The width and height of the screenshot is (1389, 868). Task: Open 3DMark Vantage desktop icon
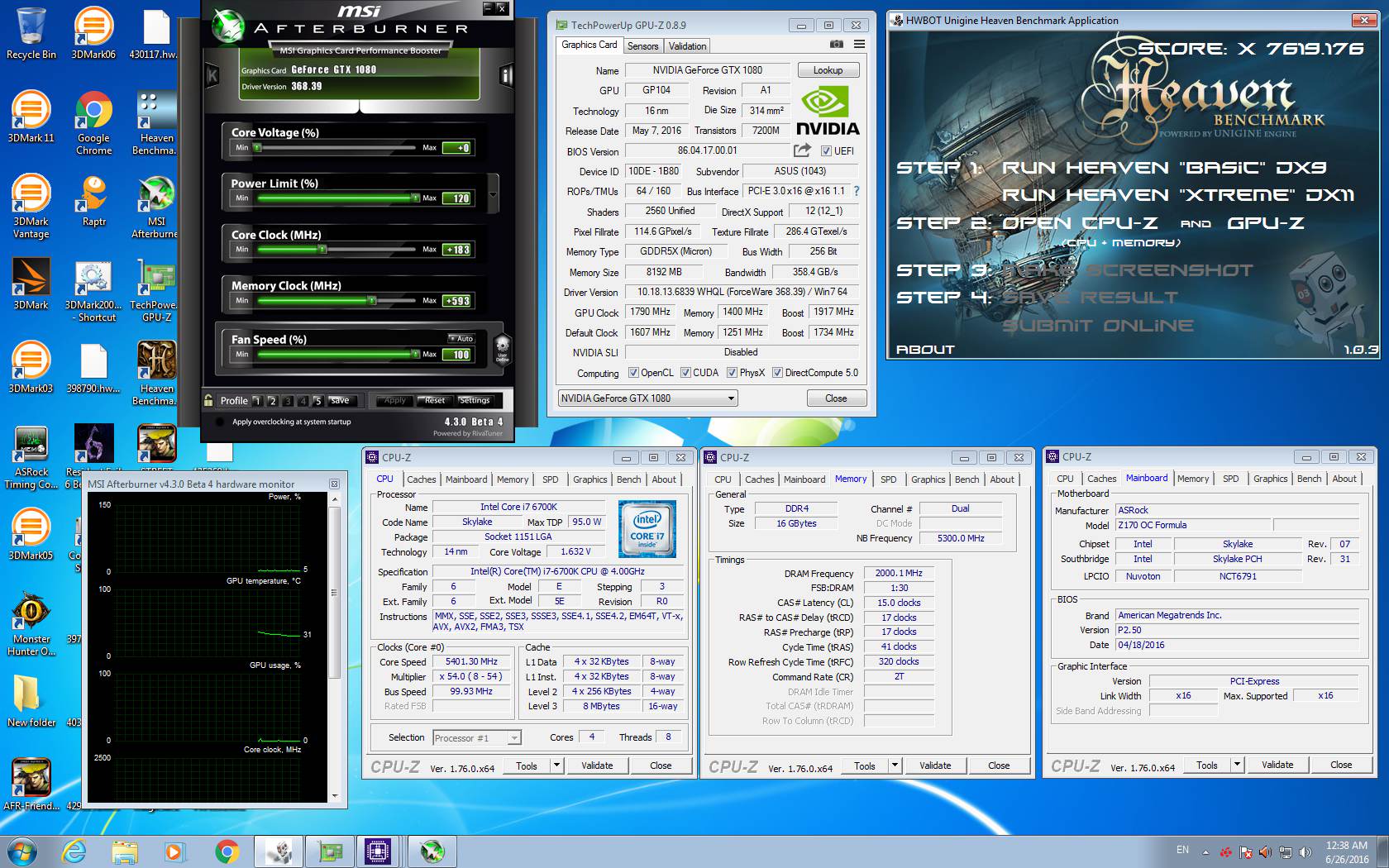coord(31,206)
